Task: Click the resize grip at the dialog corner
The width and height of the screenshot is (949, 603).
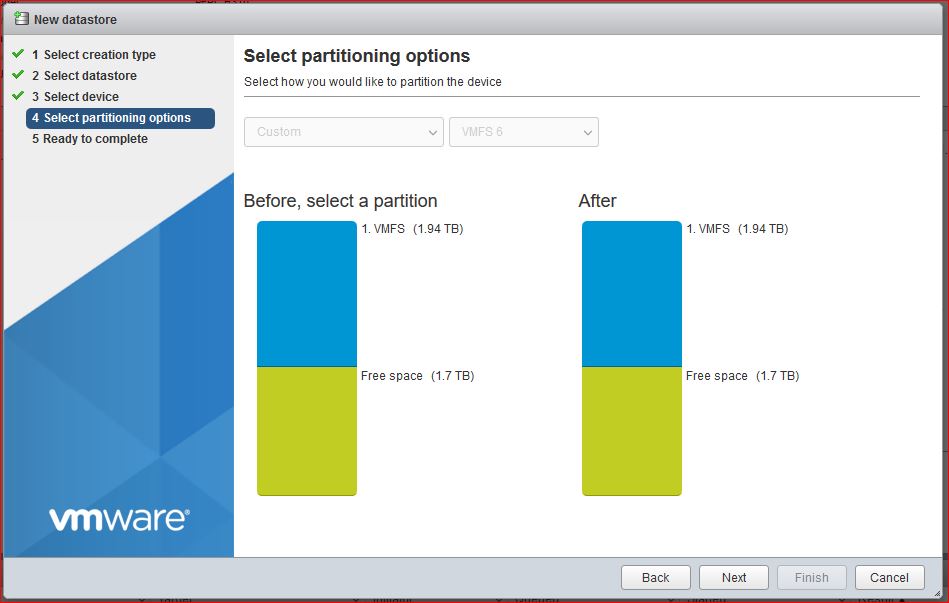Action: (938, 592)
